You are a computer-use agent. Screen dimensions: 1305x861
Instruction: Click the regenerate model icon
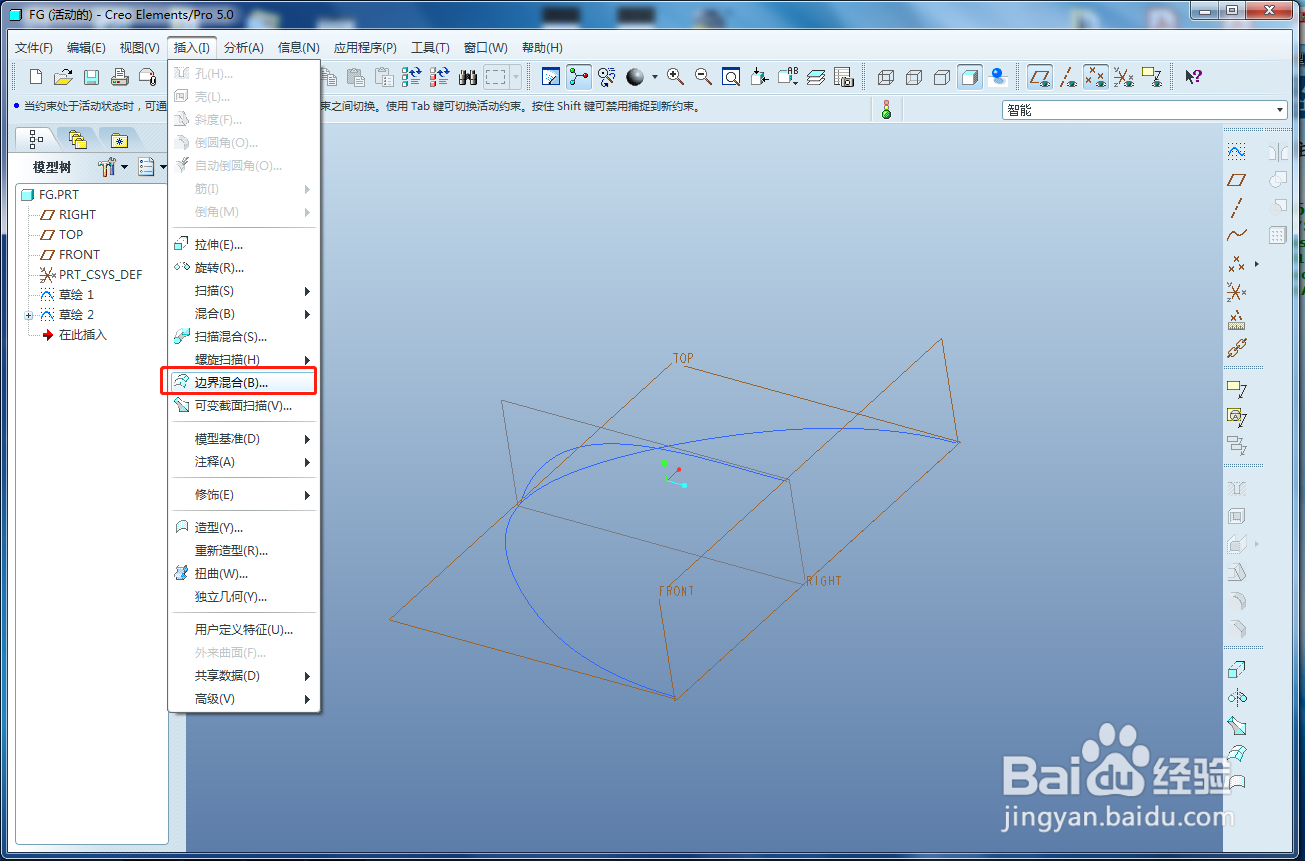[411, 77]
